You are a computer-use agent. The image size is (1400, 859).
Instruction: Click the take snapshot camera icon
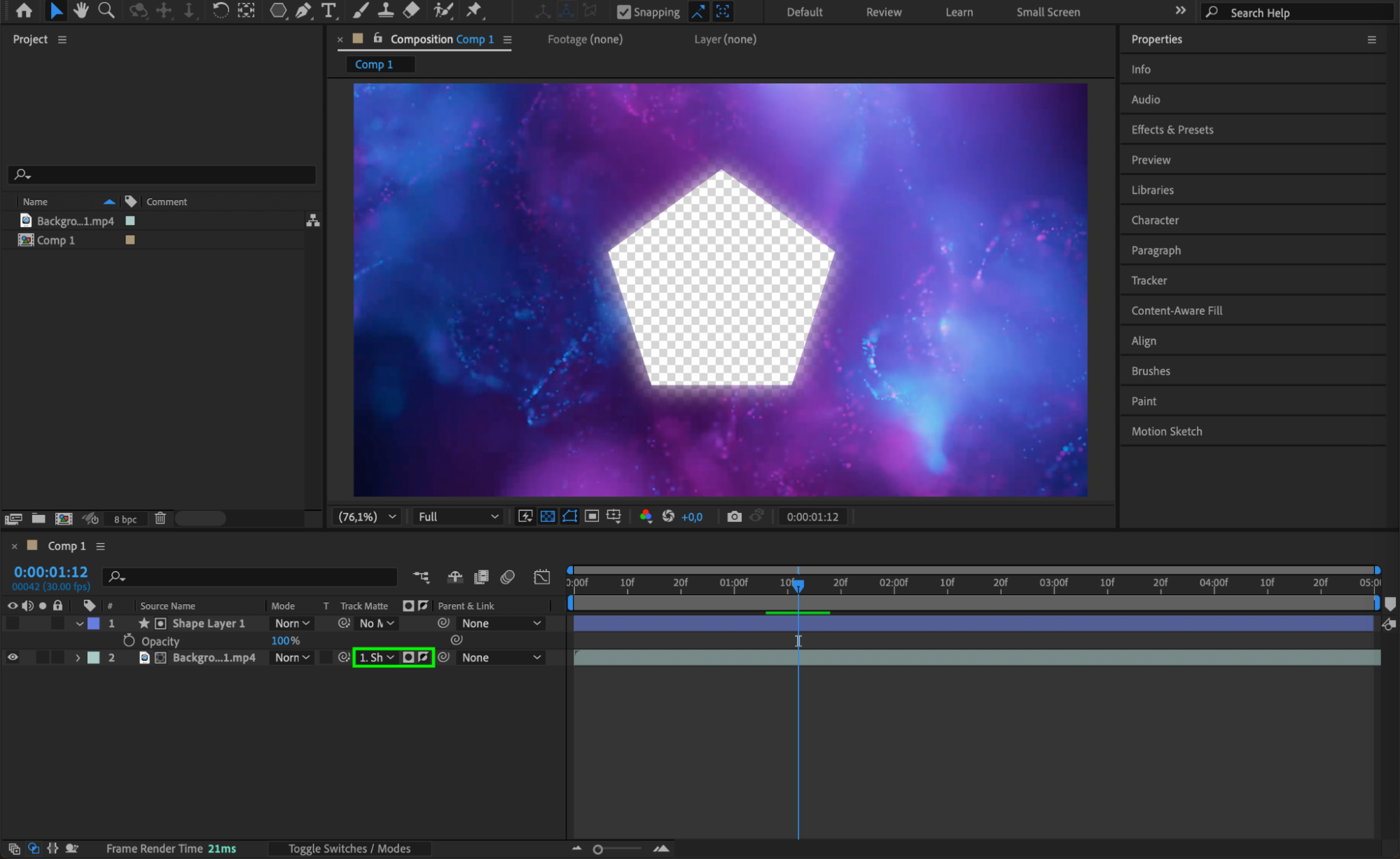click(x=734, y=516)
